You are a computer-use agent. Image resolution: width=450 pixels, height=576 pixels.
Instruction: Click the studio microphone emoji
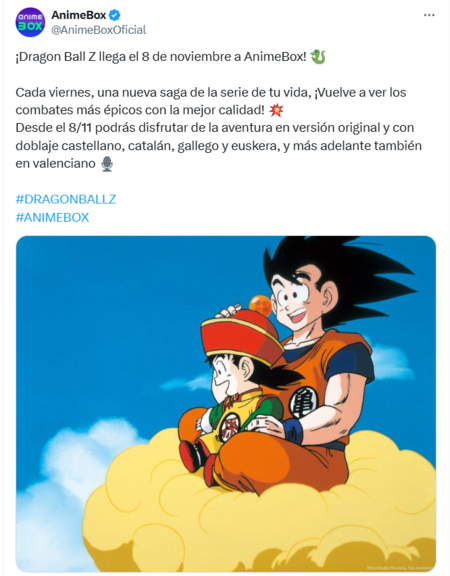coord(107,164)
